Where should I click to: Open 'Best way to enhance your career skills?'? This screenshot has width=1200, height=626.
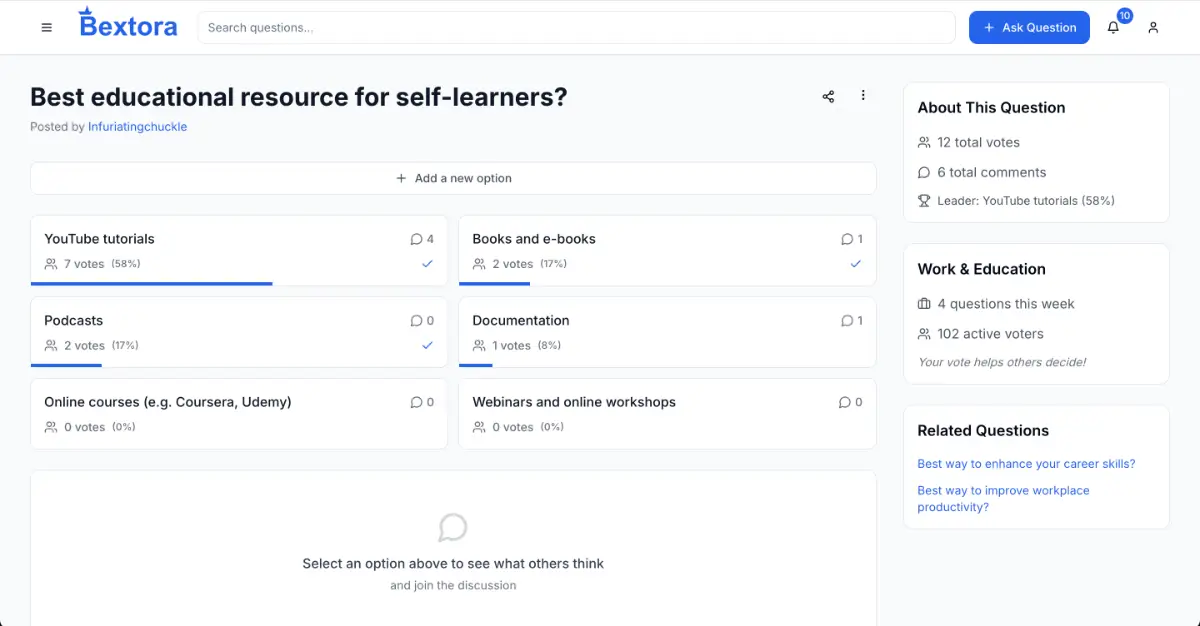[x=1026, y=464]
